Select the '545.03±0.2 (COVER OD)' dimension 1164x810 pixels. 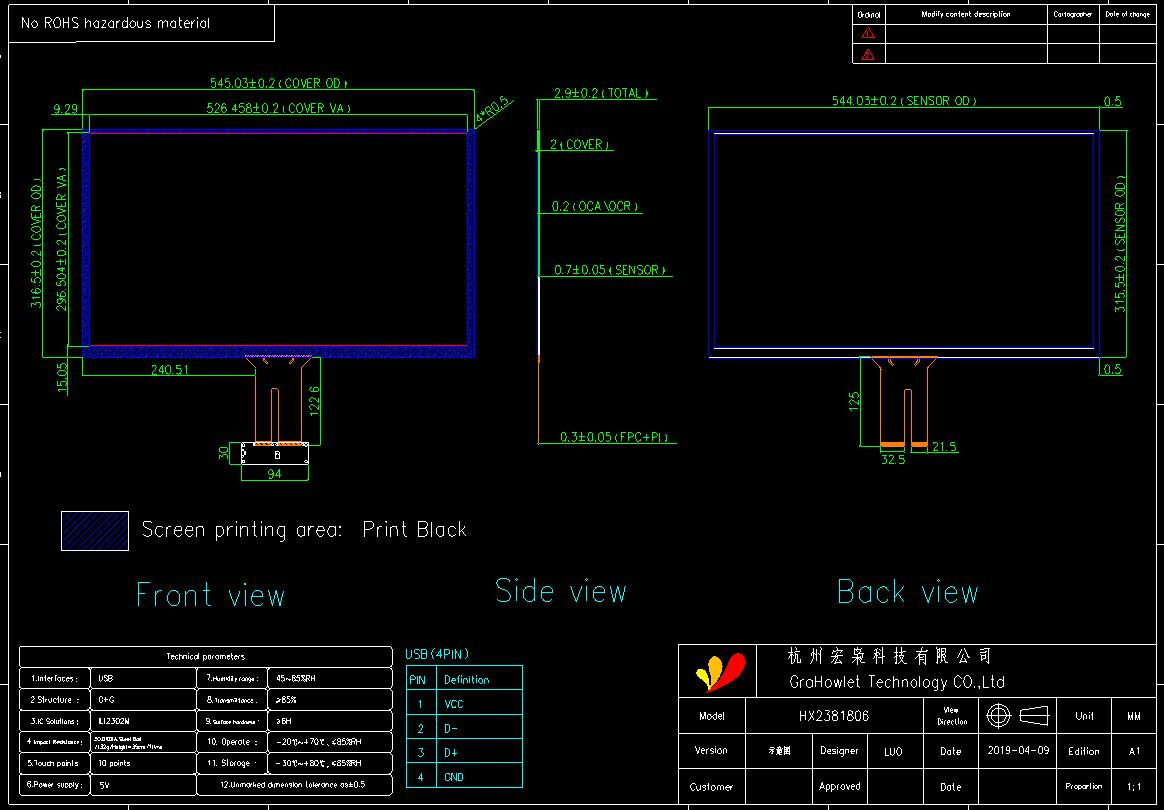pos(279,82)
